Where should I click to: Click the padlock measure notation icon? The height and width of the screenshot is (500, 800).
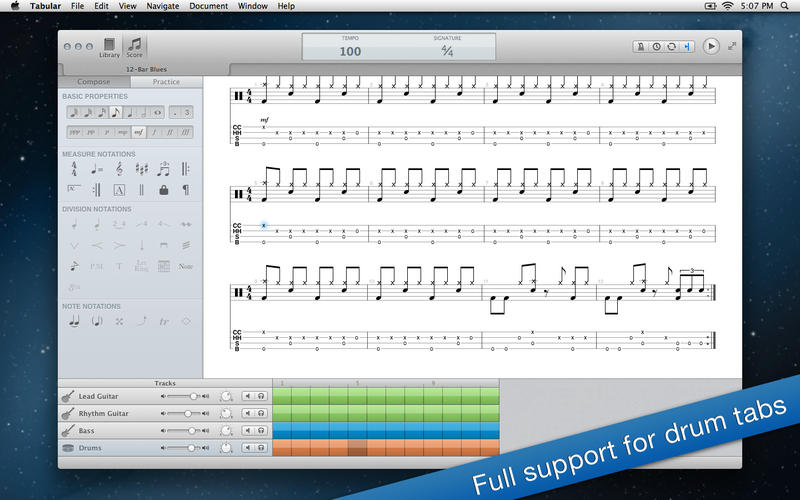(163, 189)
